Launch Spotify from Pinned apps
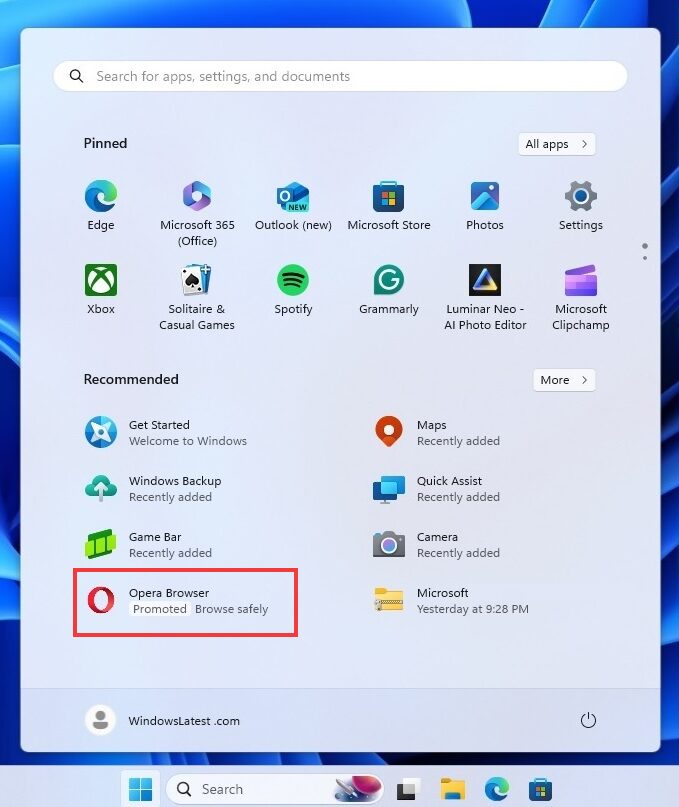Viewport: 679px width, 807px height. pyautogui.click(x=293, y=290)
